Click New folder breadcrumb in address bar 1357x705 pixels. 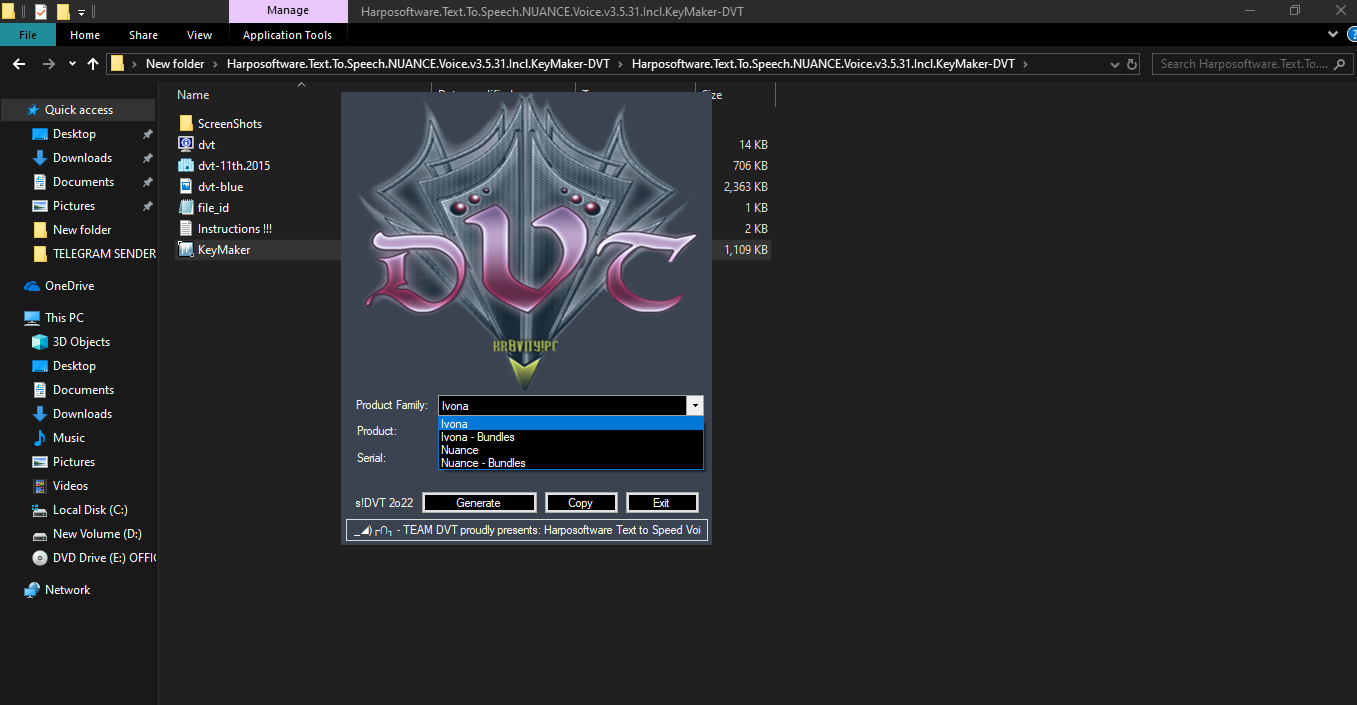pyautogui.click(x=175, y=64)
